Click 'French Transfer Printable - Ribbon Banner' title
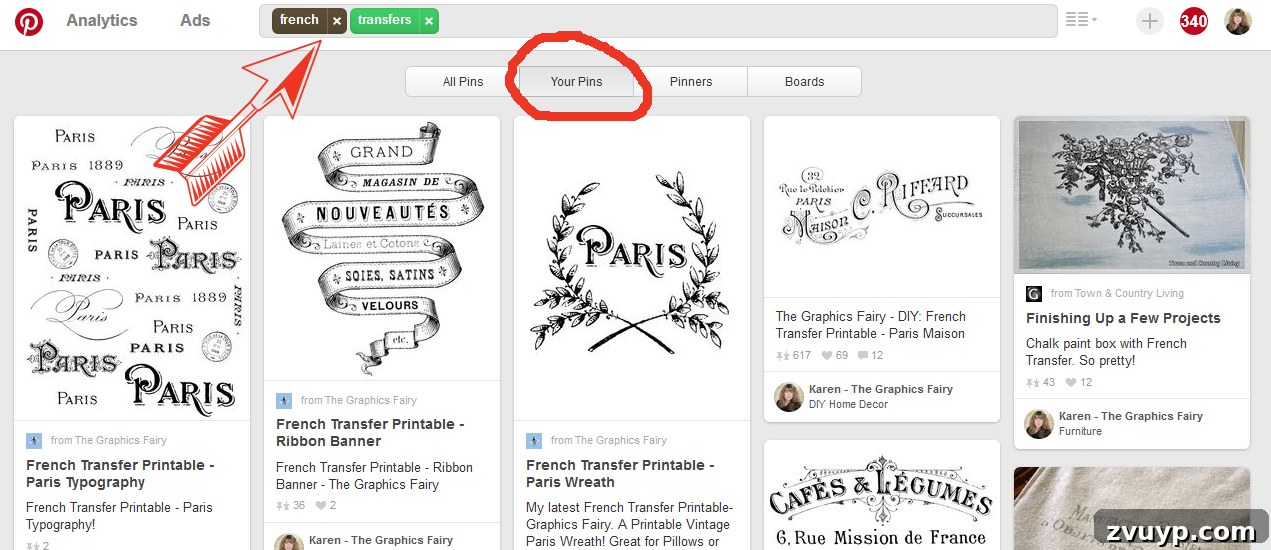1271x550 pixels. point(370,432)
